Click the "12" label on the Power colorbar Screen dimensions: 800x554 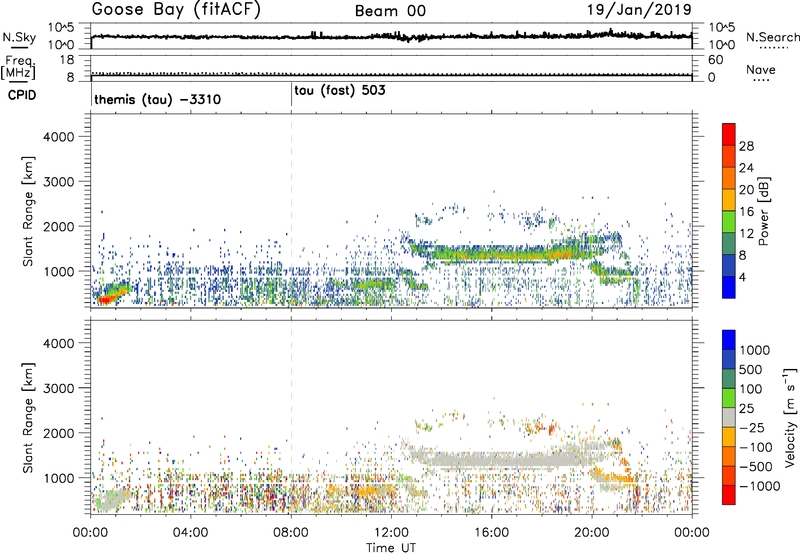pyautogui.click(x=746, y=234)
